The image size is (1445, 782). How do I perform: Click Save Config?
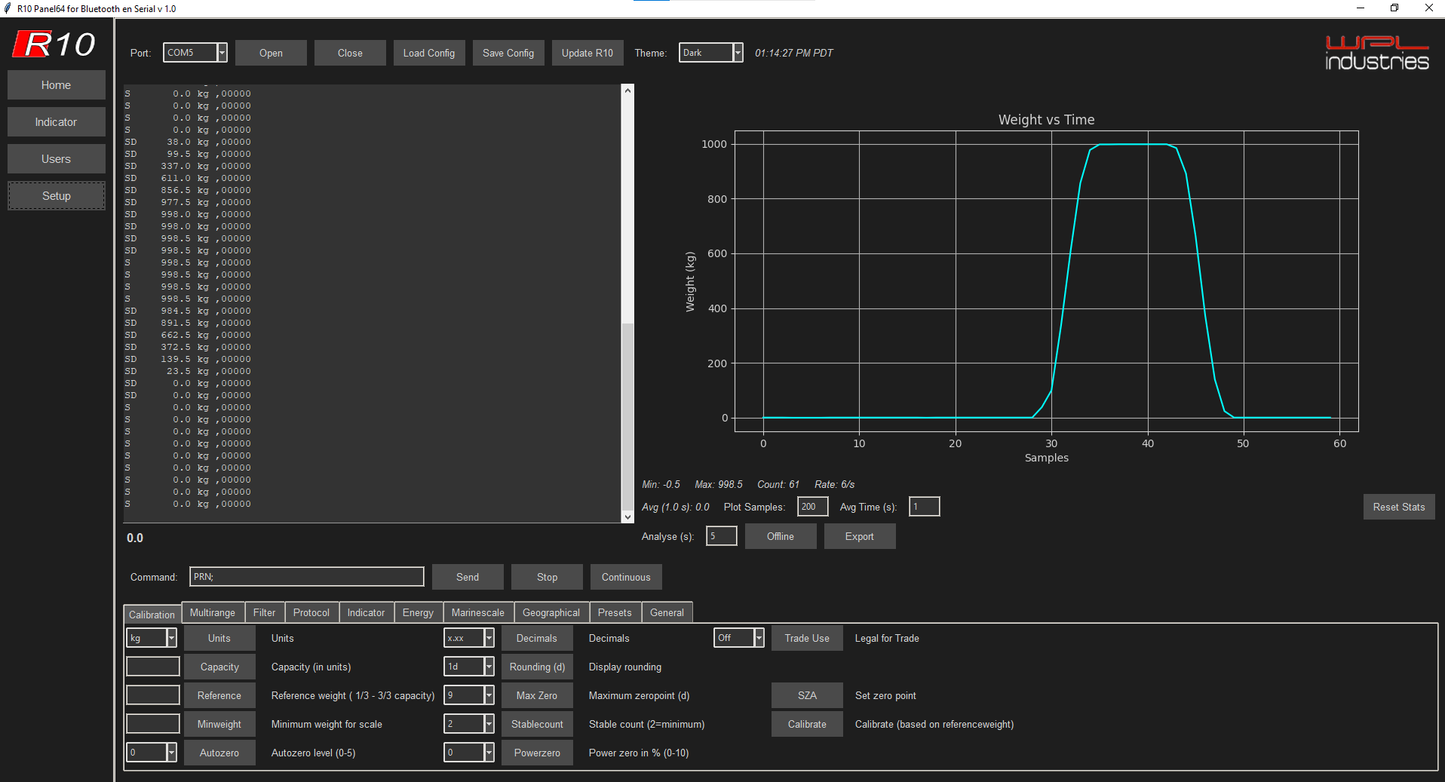[508, 53]
